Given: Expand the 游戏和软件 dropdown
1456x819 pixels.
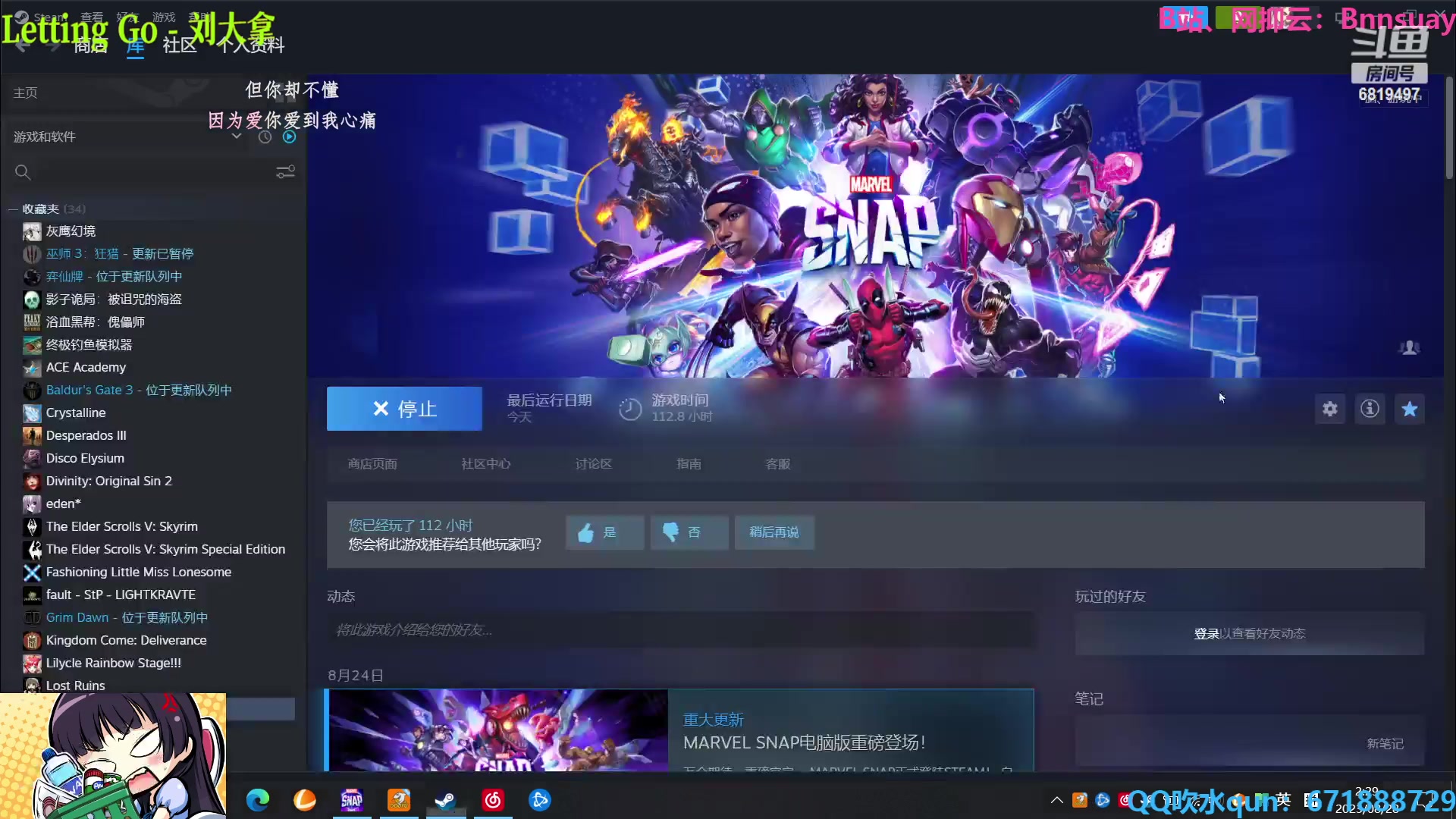Looking at the screenshot, I should tap(237, 136).
